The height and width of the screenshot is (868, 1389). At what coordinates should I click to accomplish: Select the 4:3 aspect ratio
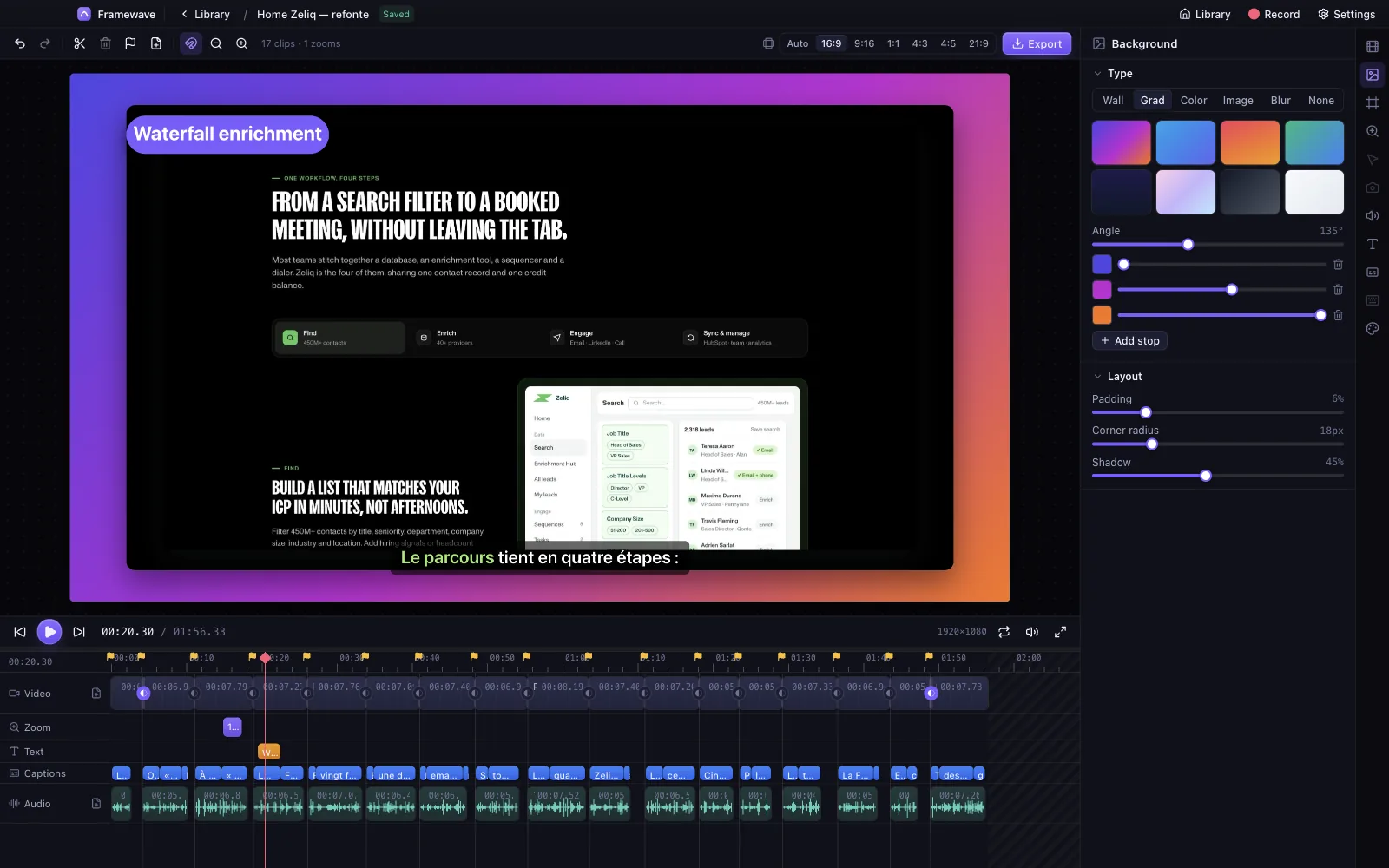tap(920, 43)
